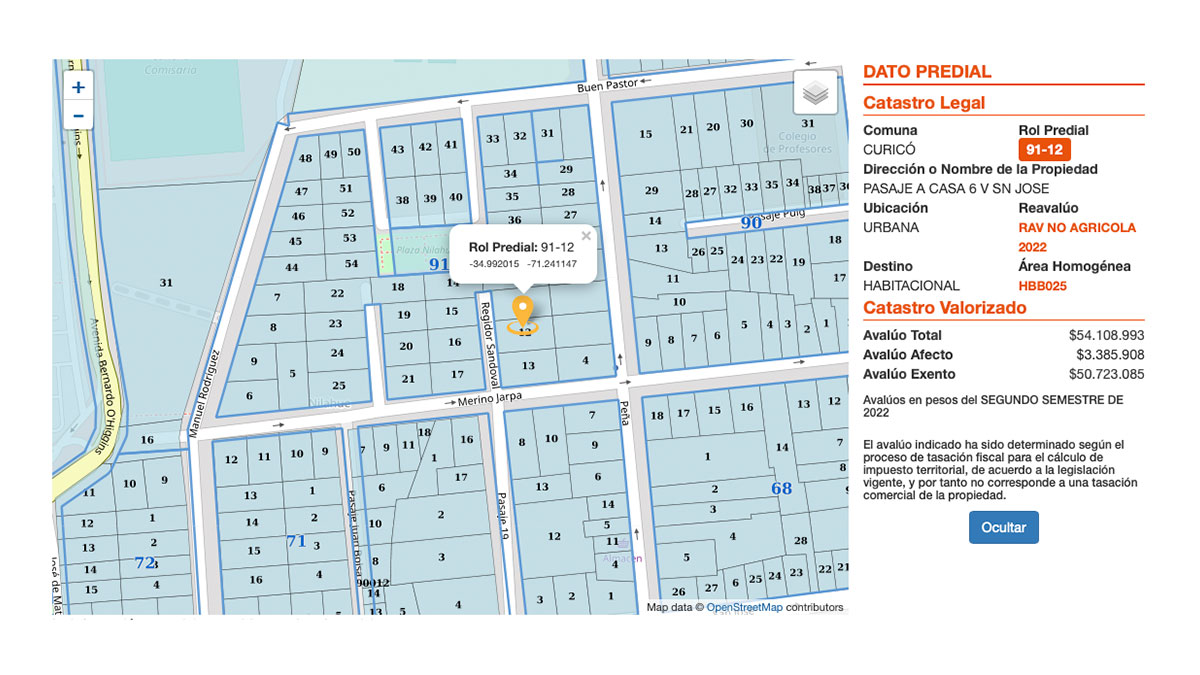The width and height of the screenshot is (1200, 675).
Task: Click the orange 91-12 Rol Predial badge
Action: pos(1044,150)
